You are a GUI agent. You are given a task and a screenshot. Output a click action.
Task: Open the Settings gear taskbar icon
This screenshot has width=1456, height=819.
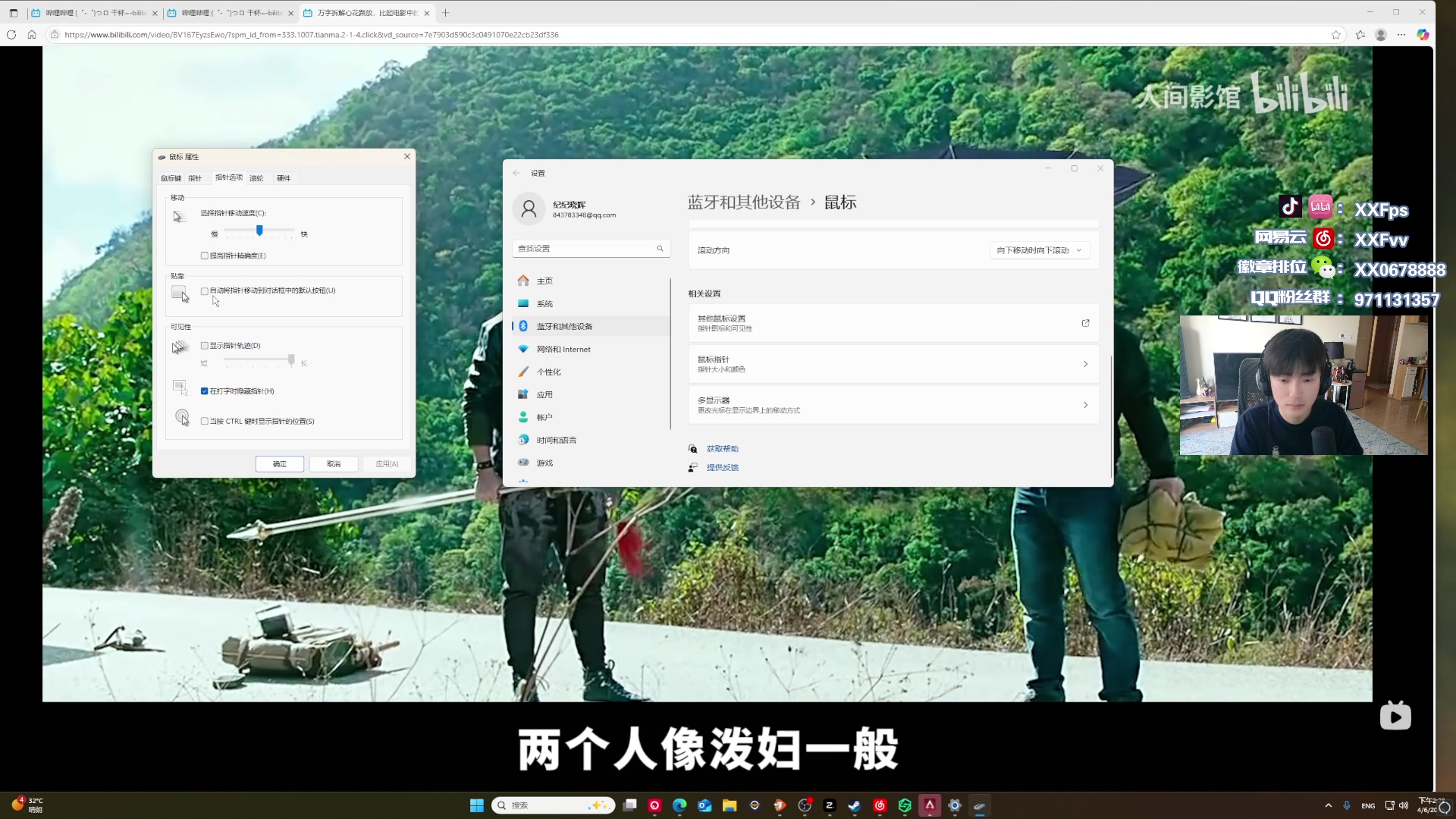(955, 805)
